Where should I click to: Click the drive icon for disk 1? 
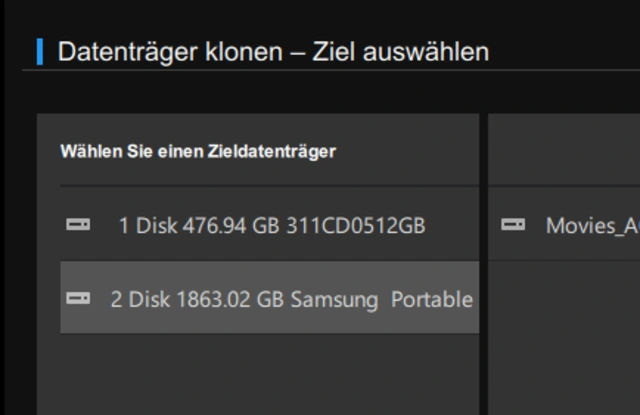coord(77,225)
